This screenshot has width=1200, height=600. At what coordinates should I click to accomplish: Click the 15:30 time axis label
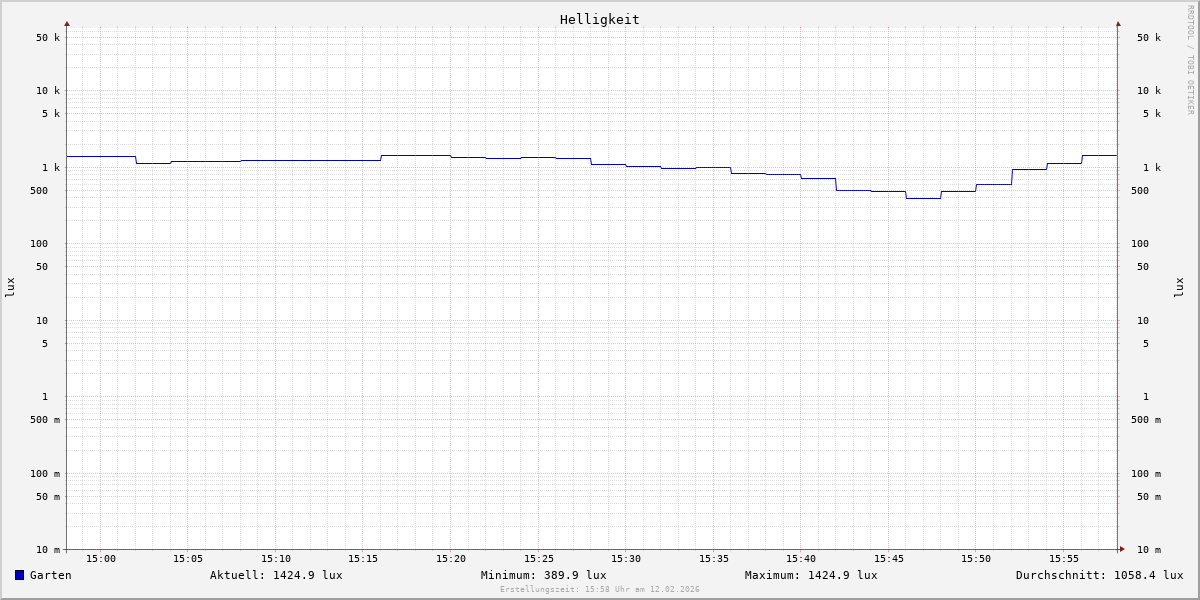(x=626, y=559)
